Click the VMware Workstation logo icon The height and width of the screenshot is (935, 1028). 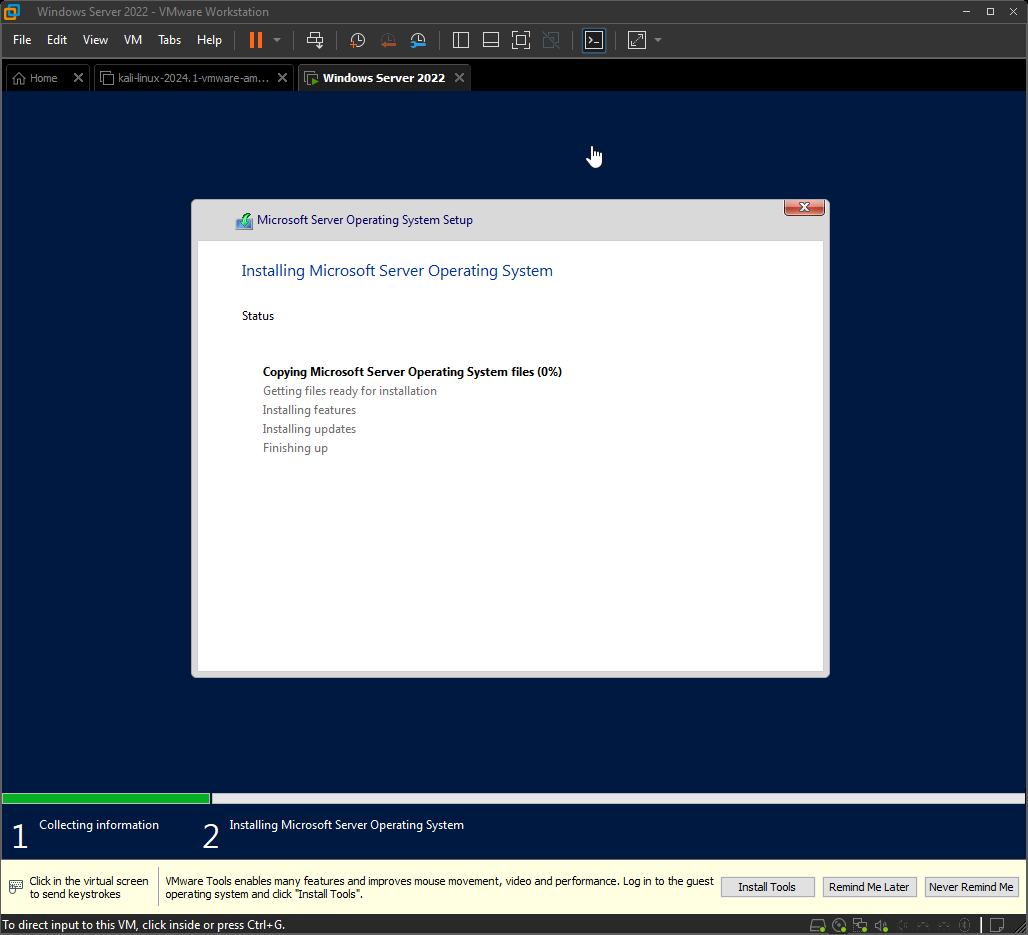pyautogui.click(x=12, y=12)
